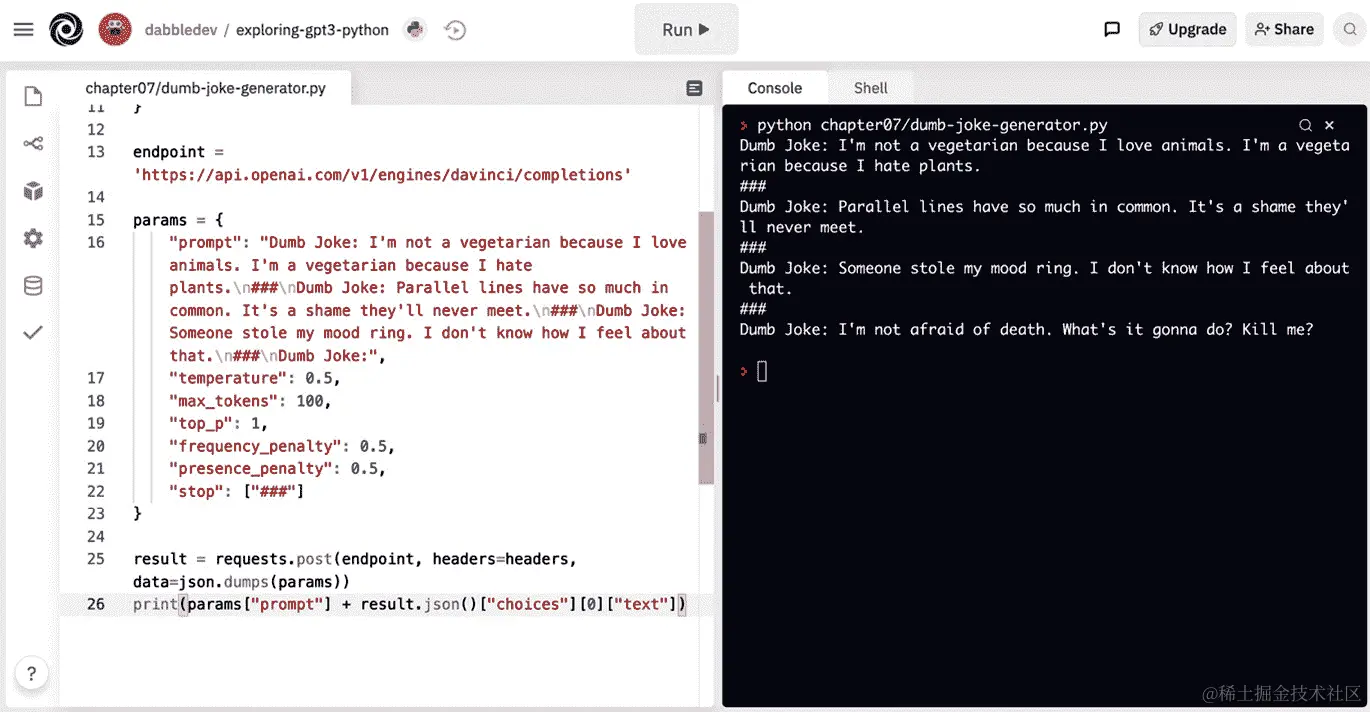Image resolution: width=1370 pixels, height=712 pixels.
Task: Open the version control panel
Action: point(32,143)
